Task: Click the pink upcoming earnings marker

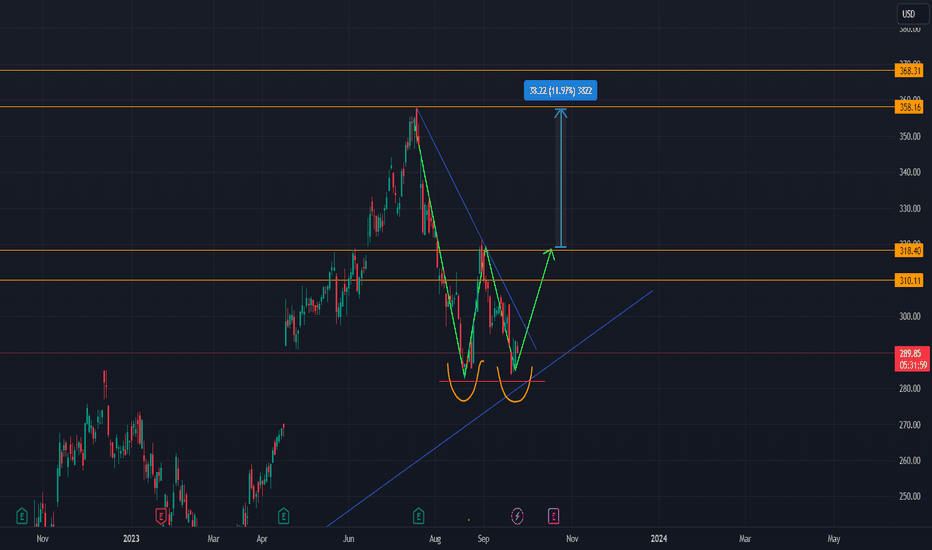Action: tap(553, 516)
